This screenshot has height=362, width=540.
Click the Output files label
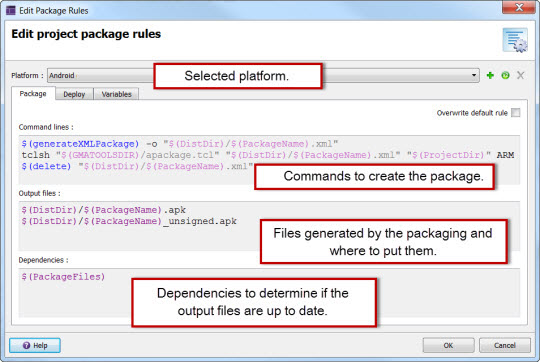(40, 193)
